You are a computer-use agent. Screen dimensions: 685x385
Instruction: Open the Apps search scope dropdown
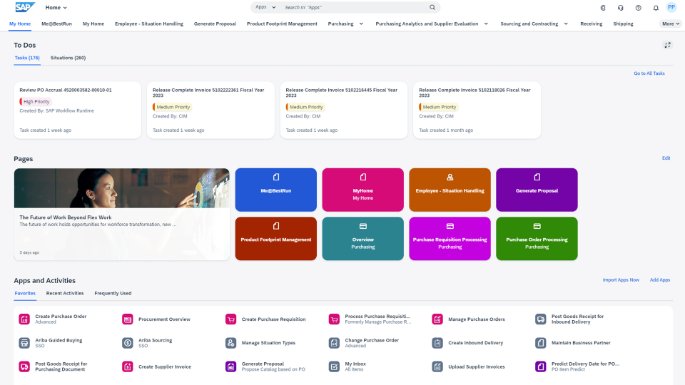(265, 7)
